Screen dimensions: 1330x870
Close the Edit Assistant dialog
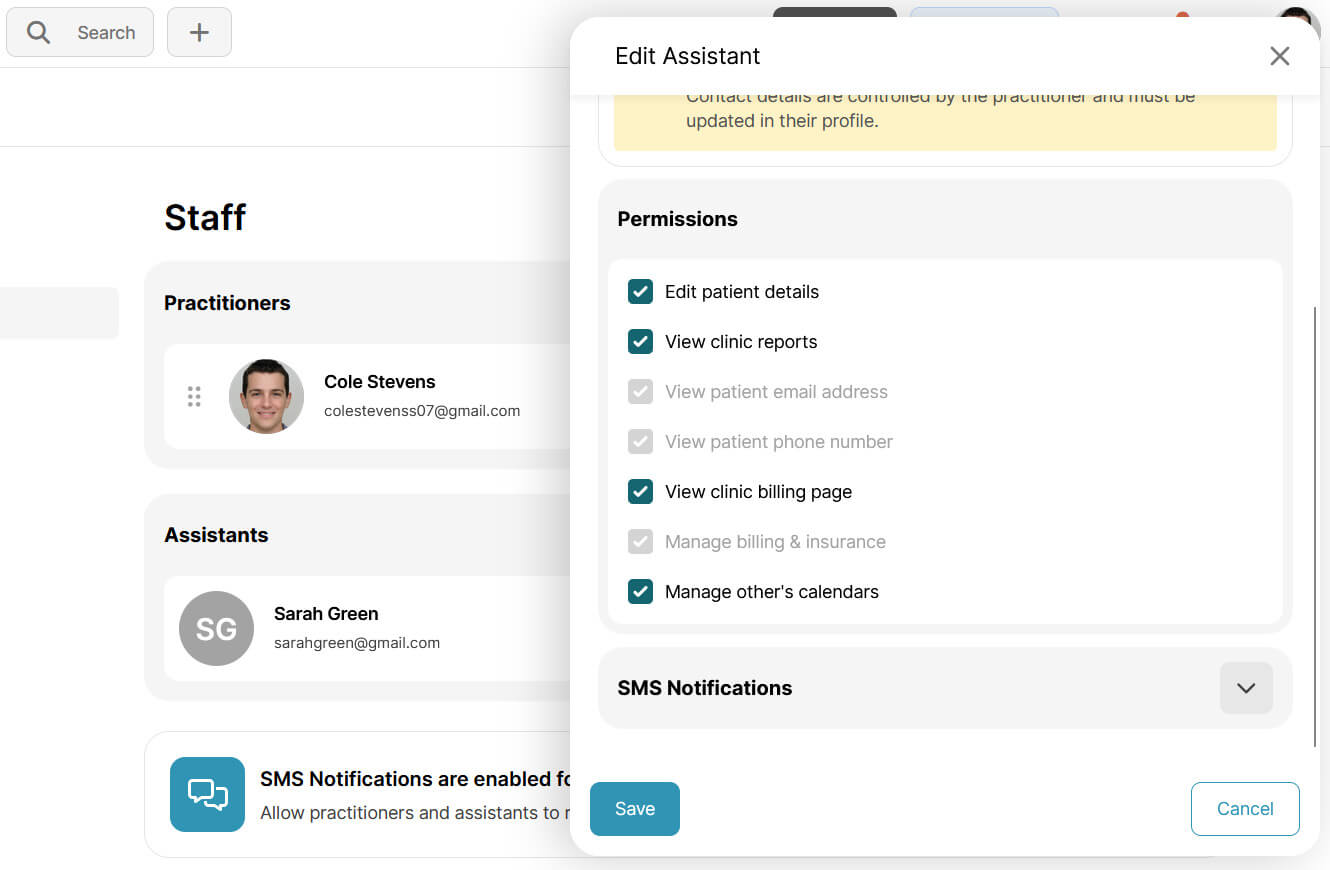pos(1279,56)
